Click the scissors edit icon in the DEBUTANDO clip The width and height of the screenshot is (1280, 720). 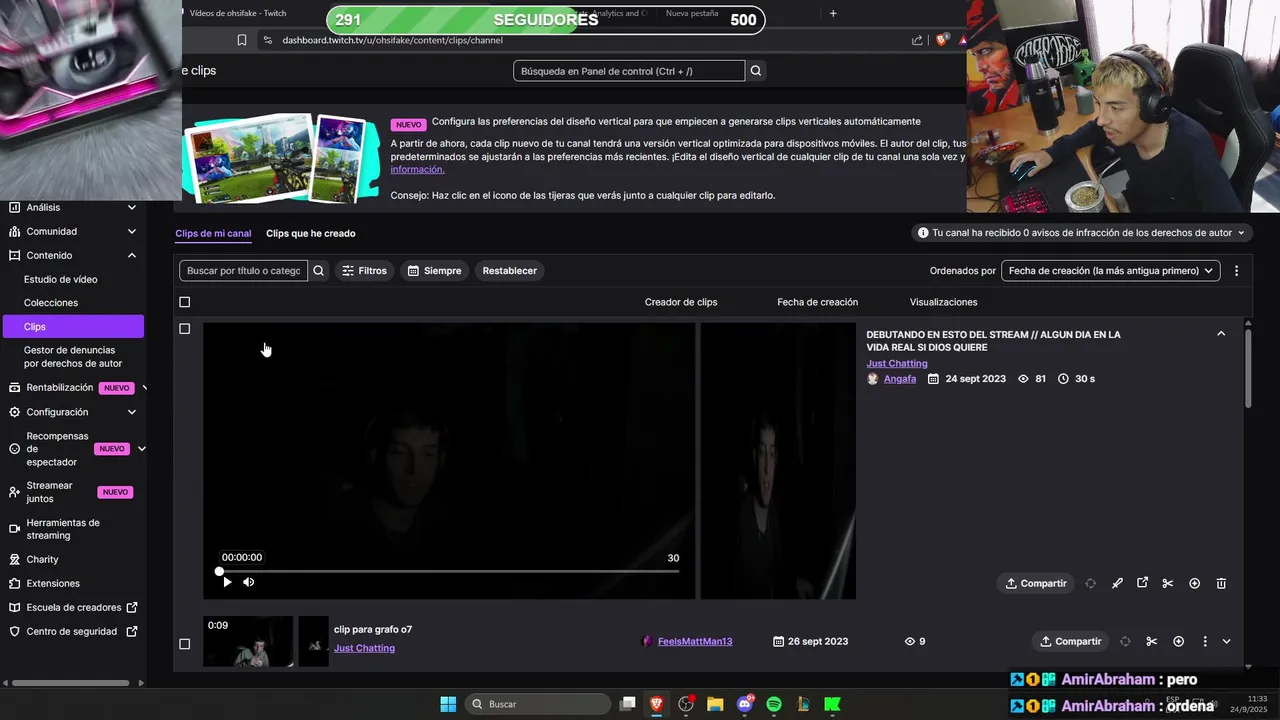[x=1167, y=583]
